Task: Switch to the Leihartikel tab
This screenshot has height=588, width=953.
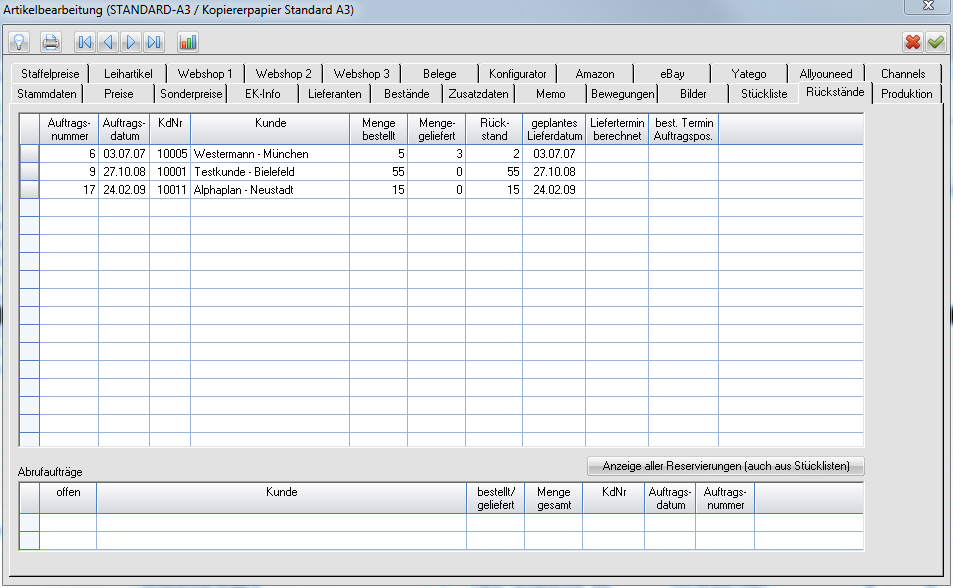Action: tap(128, 74)
